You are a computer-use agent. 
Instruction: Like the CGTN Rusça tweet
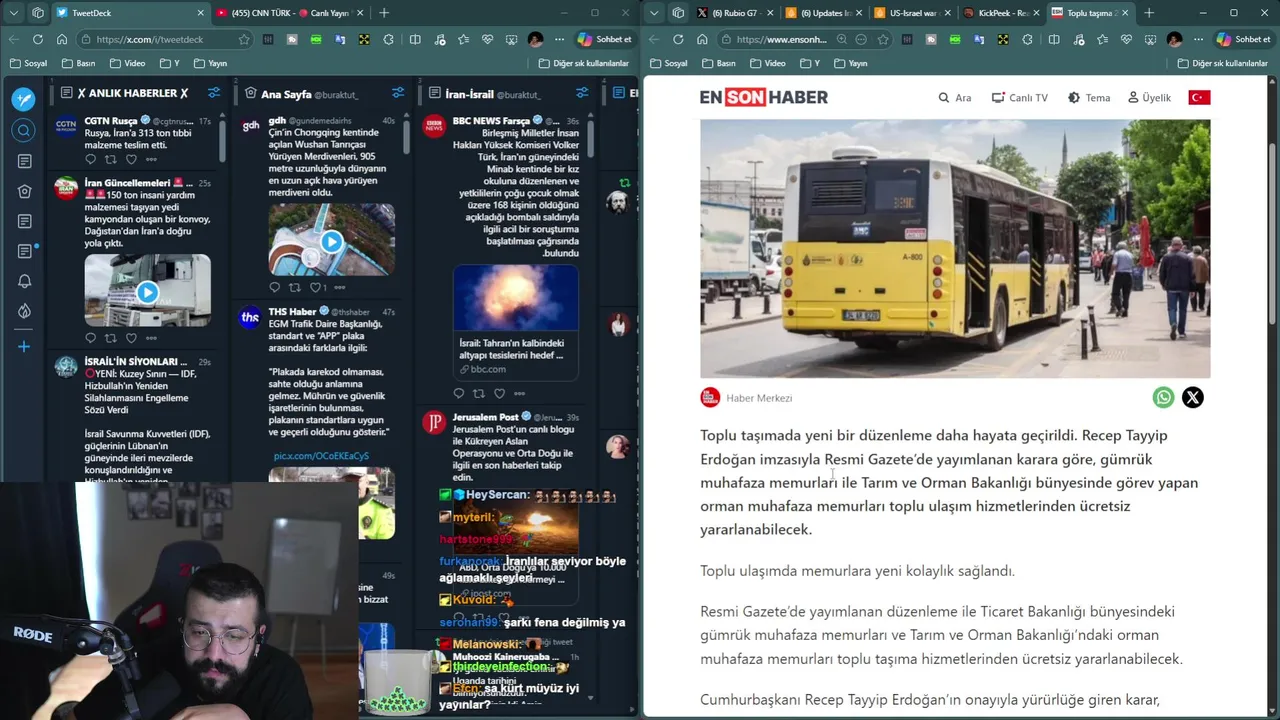[x=131, y=159]
